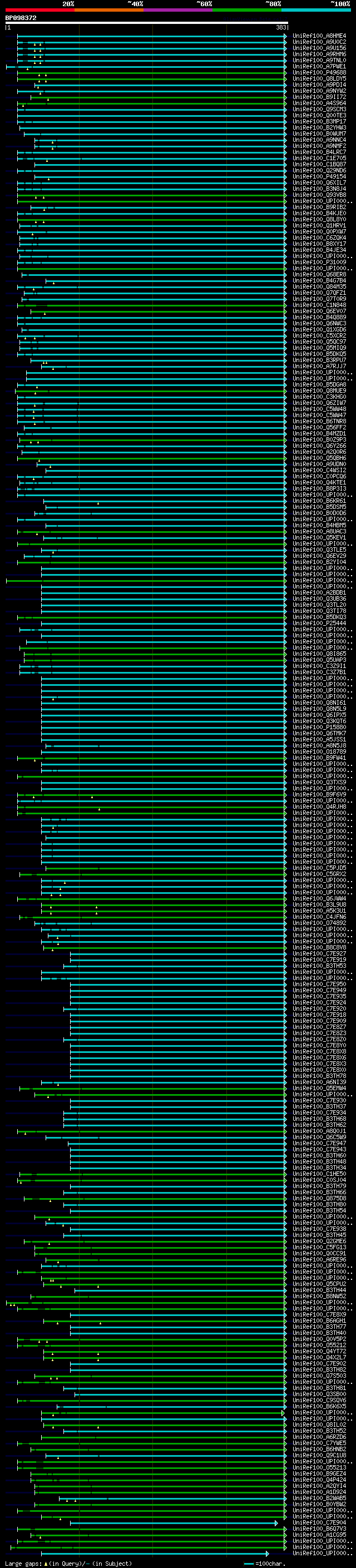Screen dimensions: 356x1568
Task: Click the Large gaps legend text
Action: [69, 1564]
